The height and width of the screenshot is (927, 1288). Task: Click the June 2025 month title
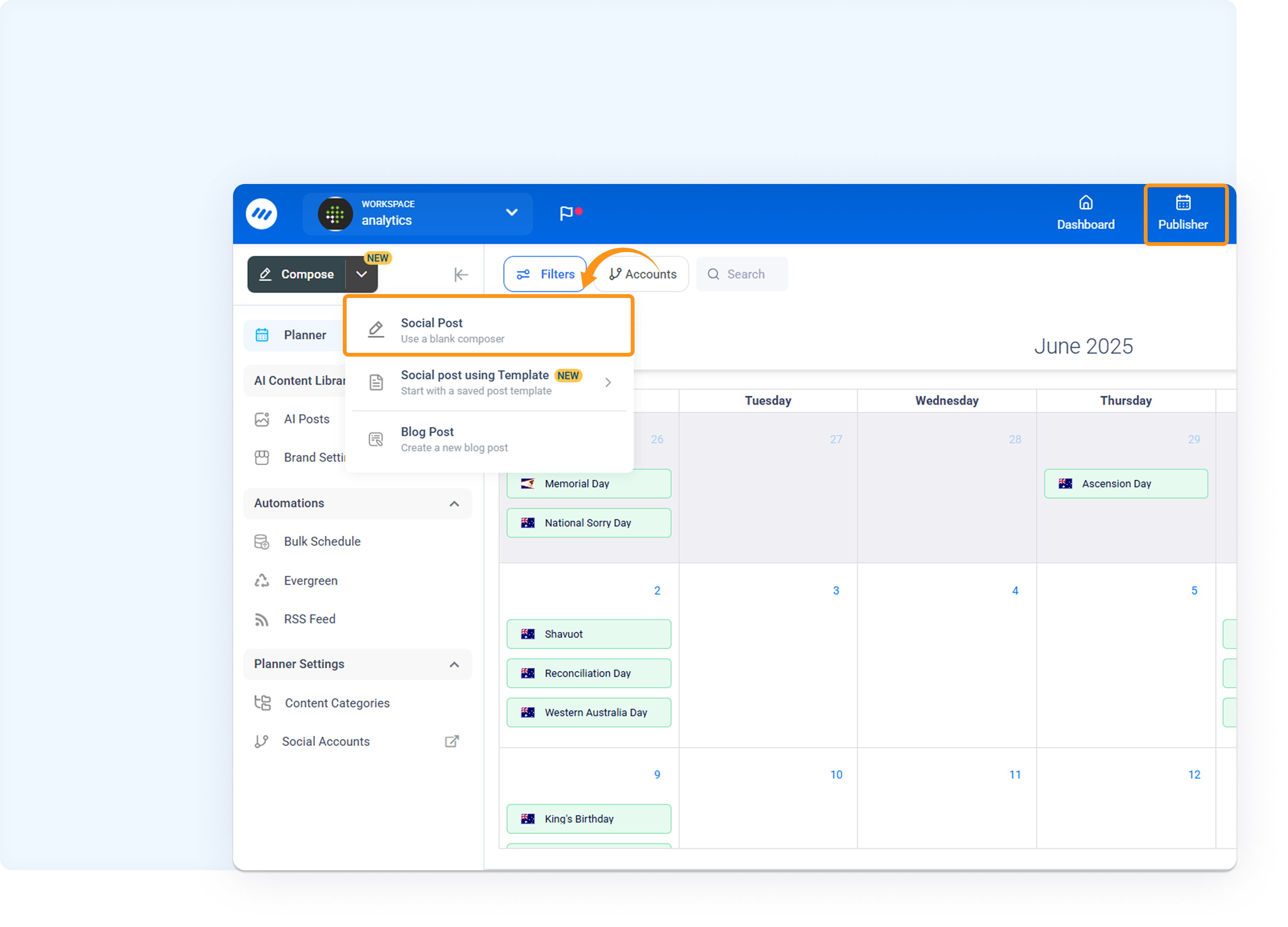(x=1083, y=347)
